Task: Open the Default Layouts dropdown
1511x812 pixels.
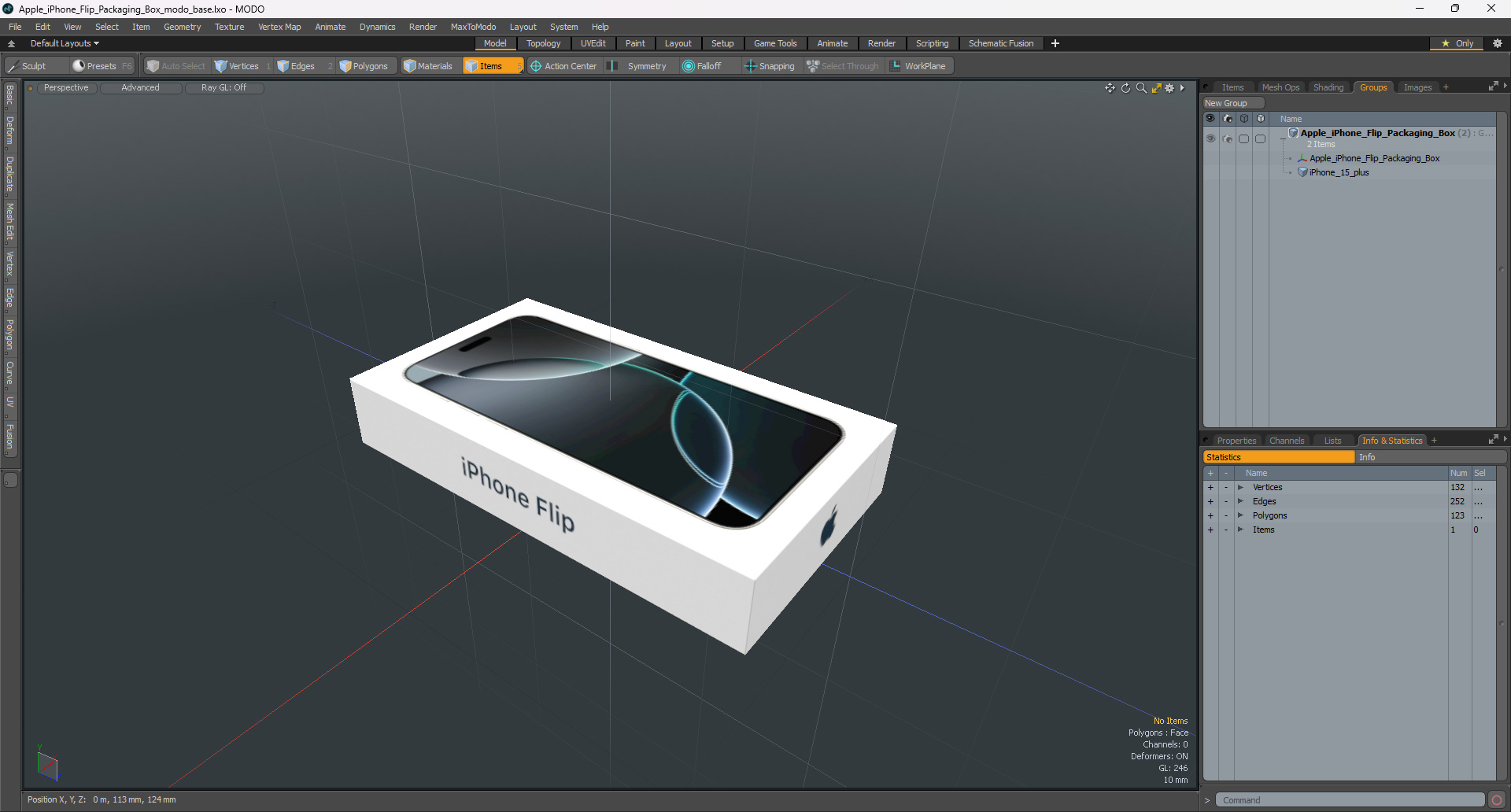Action: pyautogui.click(x=65, y=43)
